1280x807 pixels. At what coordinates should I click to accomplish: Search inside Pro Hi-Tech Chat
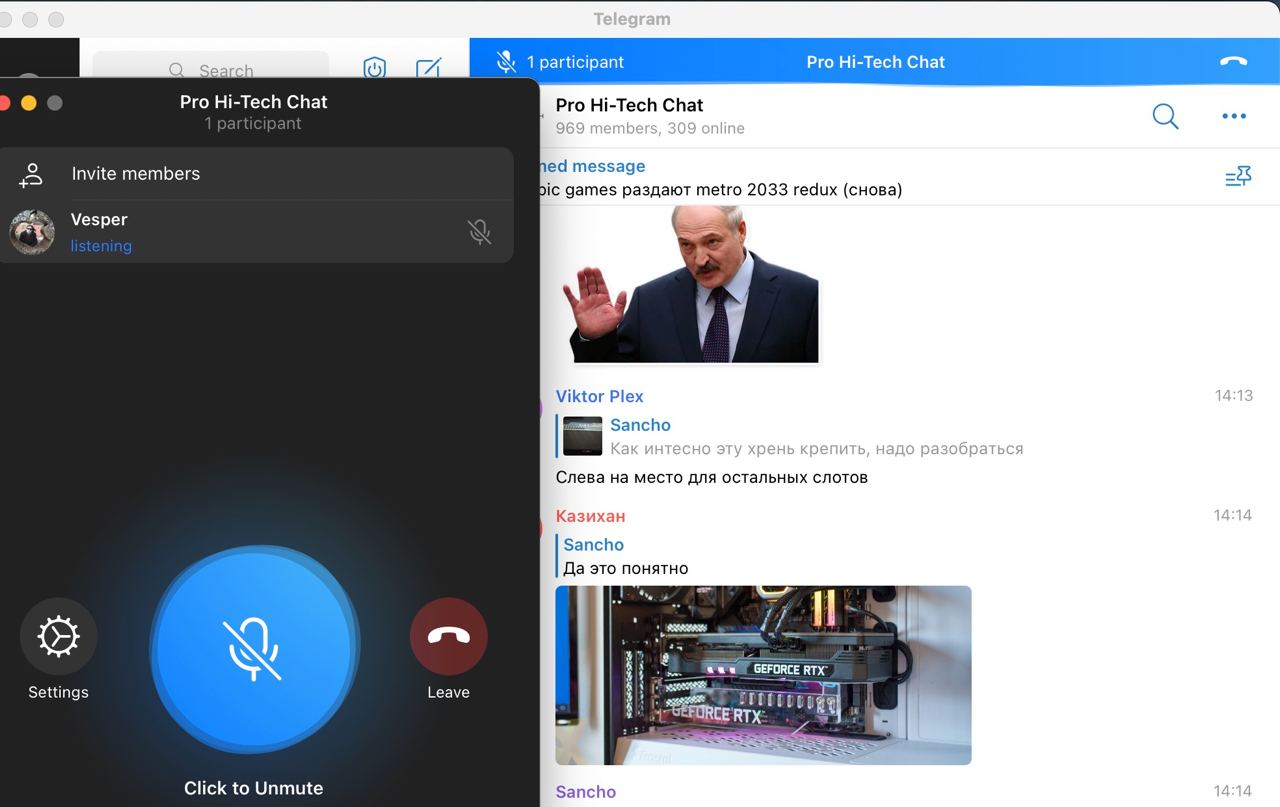[x=1166, y=116]
